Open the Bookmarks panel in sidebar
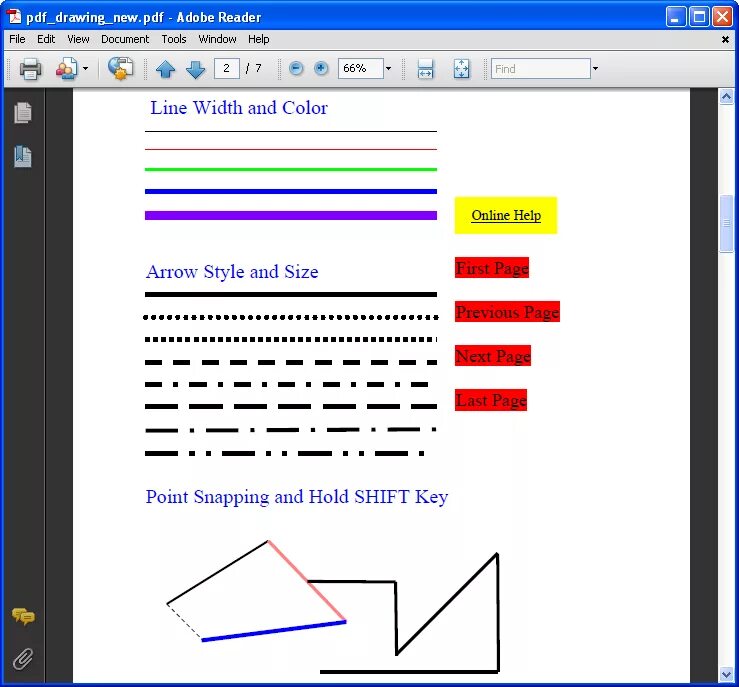Image resolution: width=739 pixels, height=687 pixels. pos(23,156)
